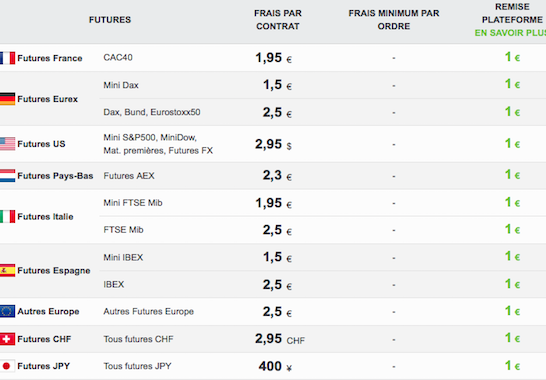Screen dimensions: 546x380
Task: Click the Japanese flag icon
Action: point(7,366)
